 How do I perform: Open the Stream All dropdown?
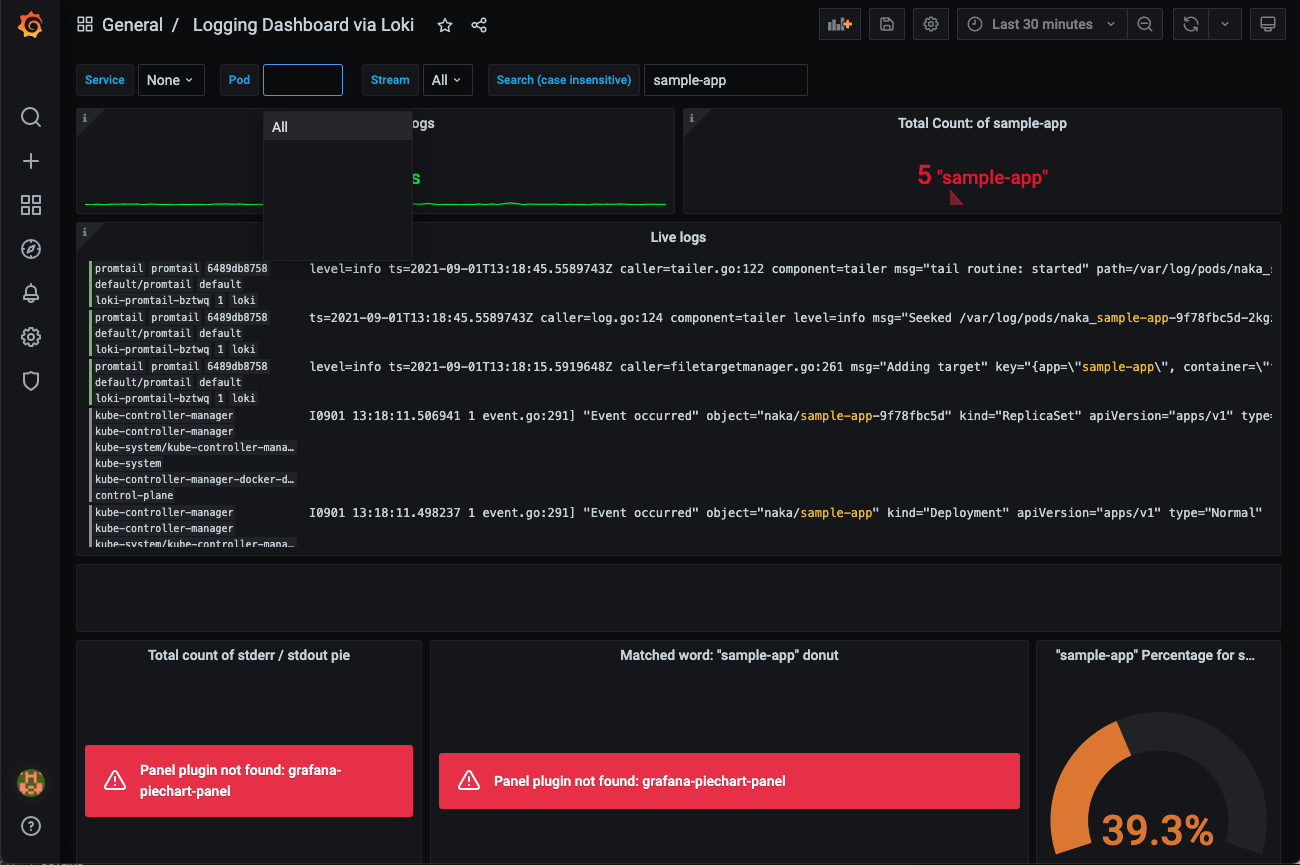(448, 80)
